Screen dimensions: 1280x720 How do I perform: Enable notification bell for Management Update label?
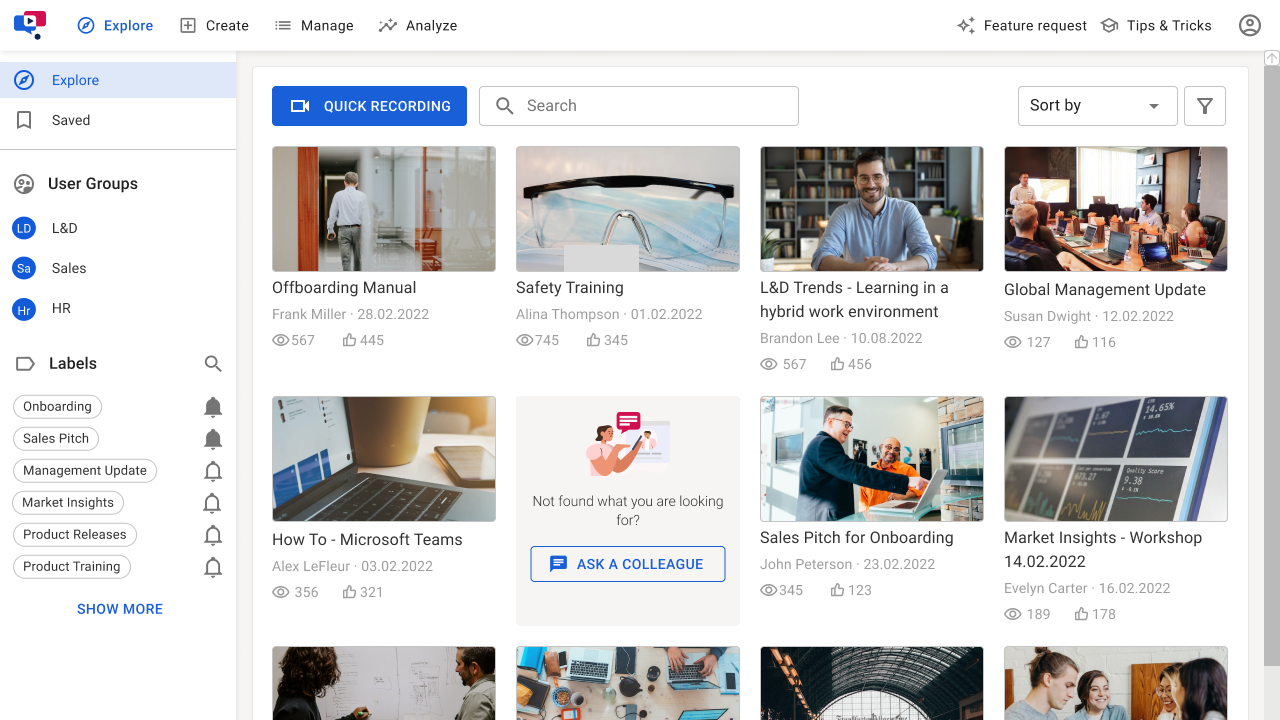[x=213, y=471]
